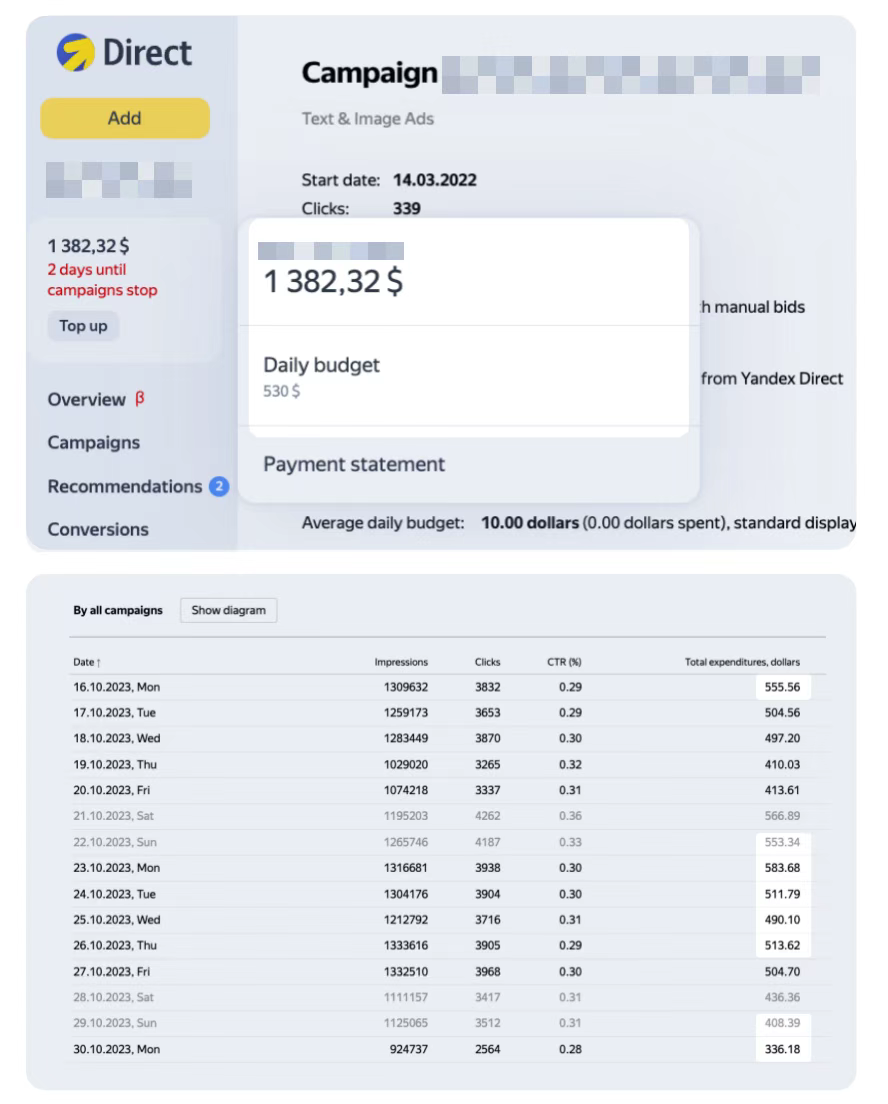Click the Start date value 14.03.2022
This screenshot has height=1104, width=888.
pos(434,180)
